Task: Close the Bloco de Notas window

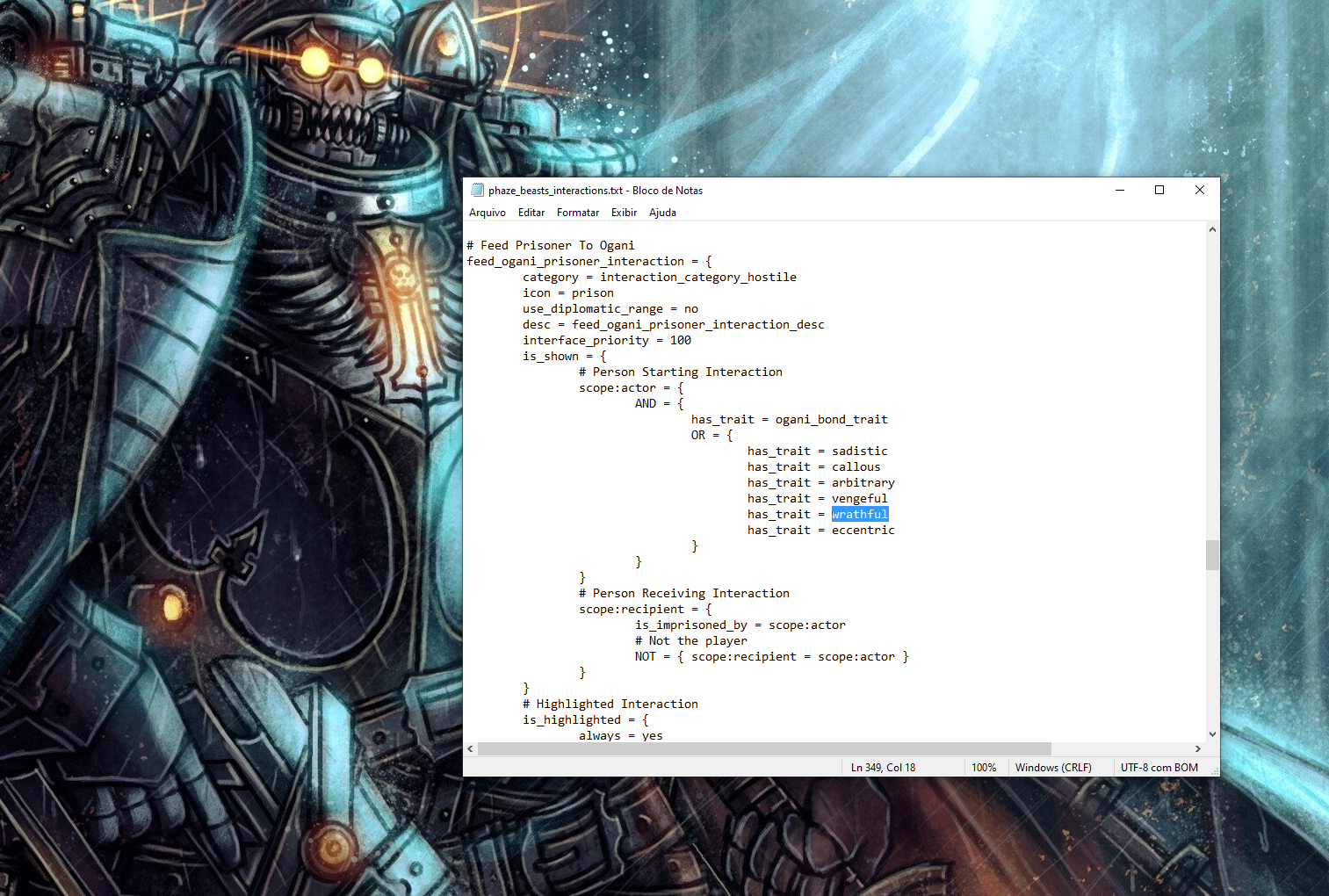Action: 1200,190
